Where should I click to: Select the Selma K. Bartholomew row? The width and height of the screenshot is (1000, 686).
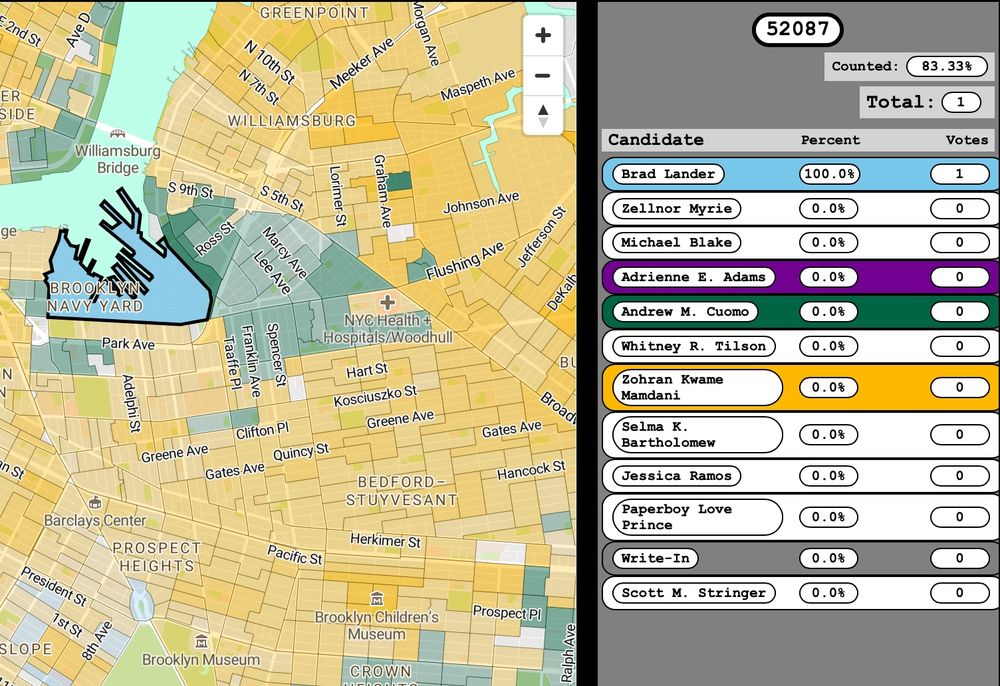coord(800,434)
